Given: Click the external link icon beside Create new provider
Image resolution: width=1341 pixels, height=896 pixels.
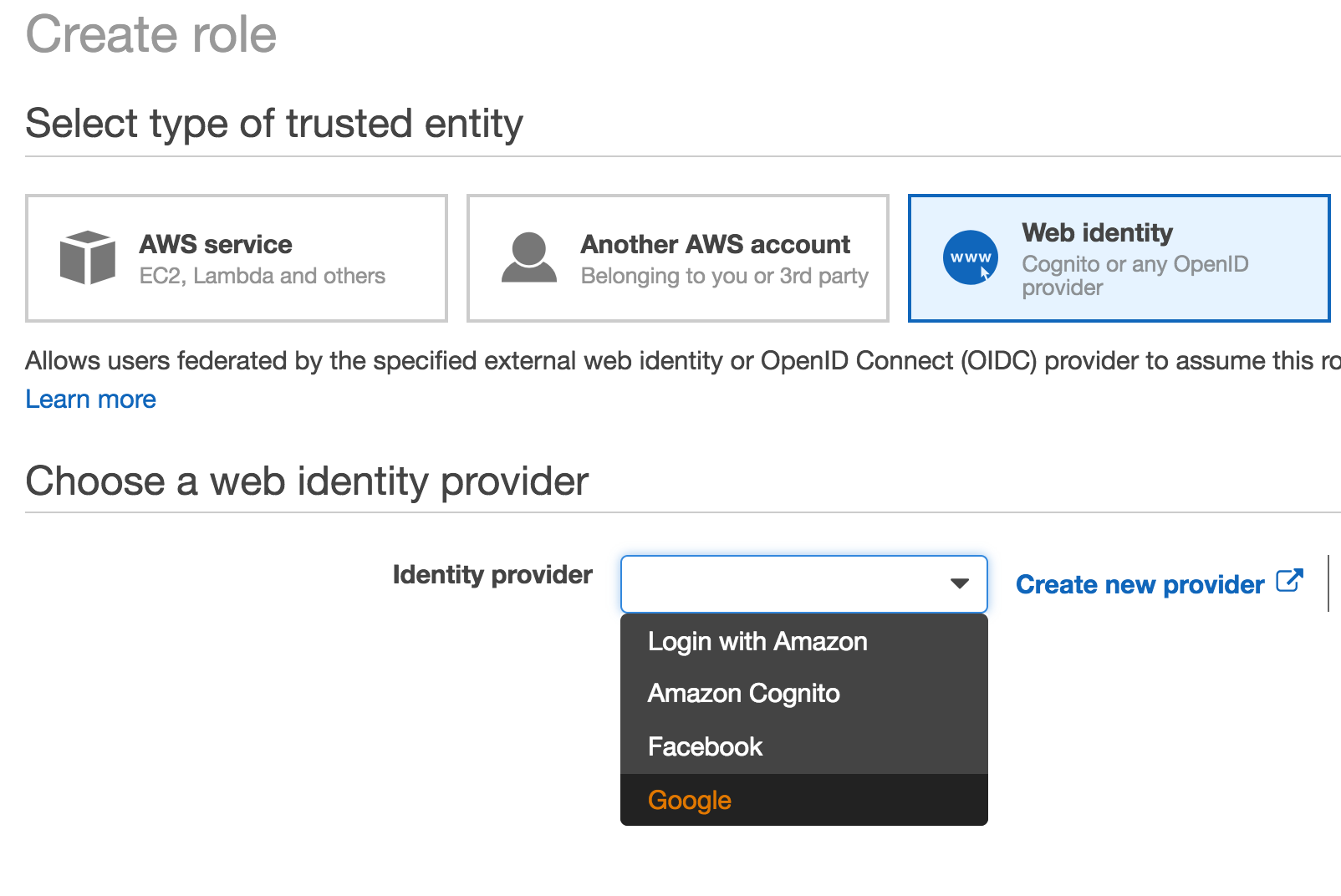Looking at the screenshot, I should click(1289, 582).
